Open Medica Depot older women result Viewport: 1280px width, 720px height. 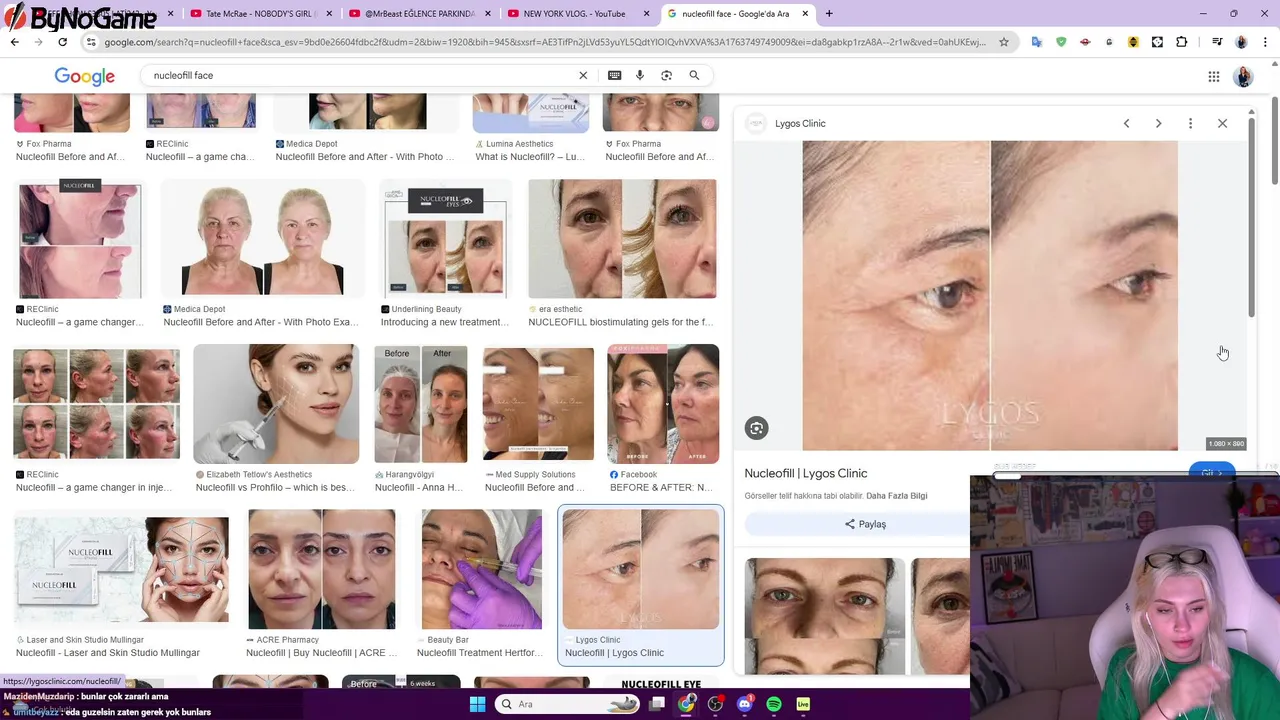click(x=262, y=239)
